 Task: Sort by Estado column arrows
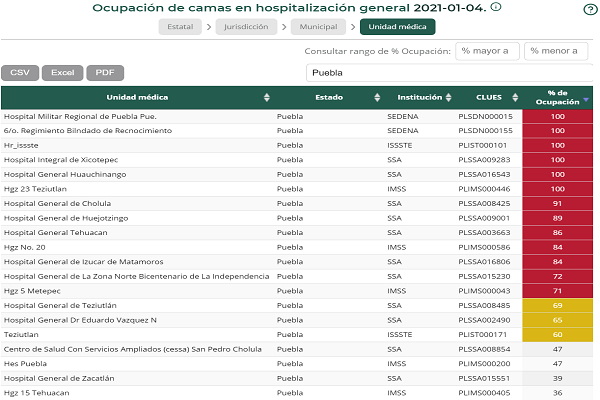(x=377, y=98)
